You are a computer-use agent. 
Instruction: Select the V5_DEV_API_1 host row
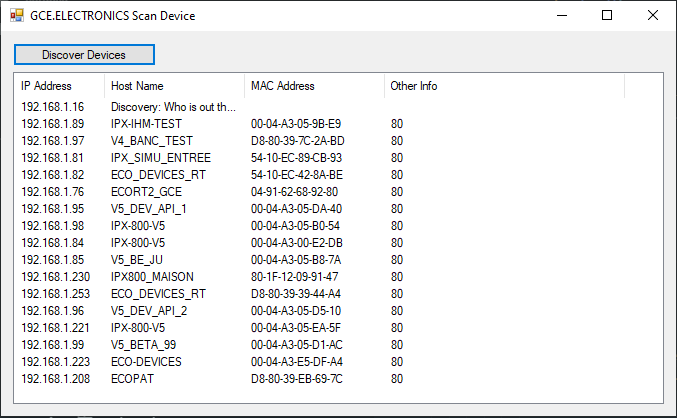coord(148,209)
